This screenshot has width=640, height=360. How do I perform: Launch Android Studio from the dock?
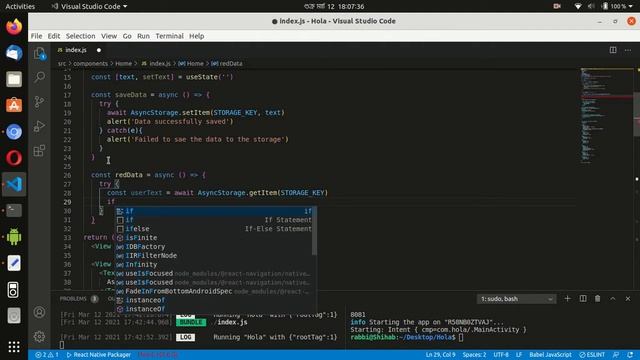click(x=14, y=237)
